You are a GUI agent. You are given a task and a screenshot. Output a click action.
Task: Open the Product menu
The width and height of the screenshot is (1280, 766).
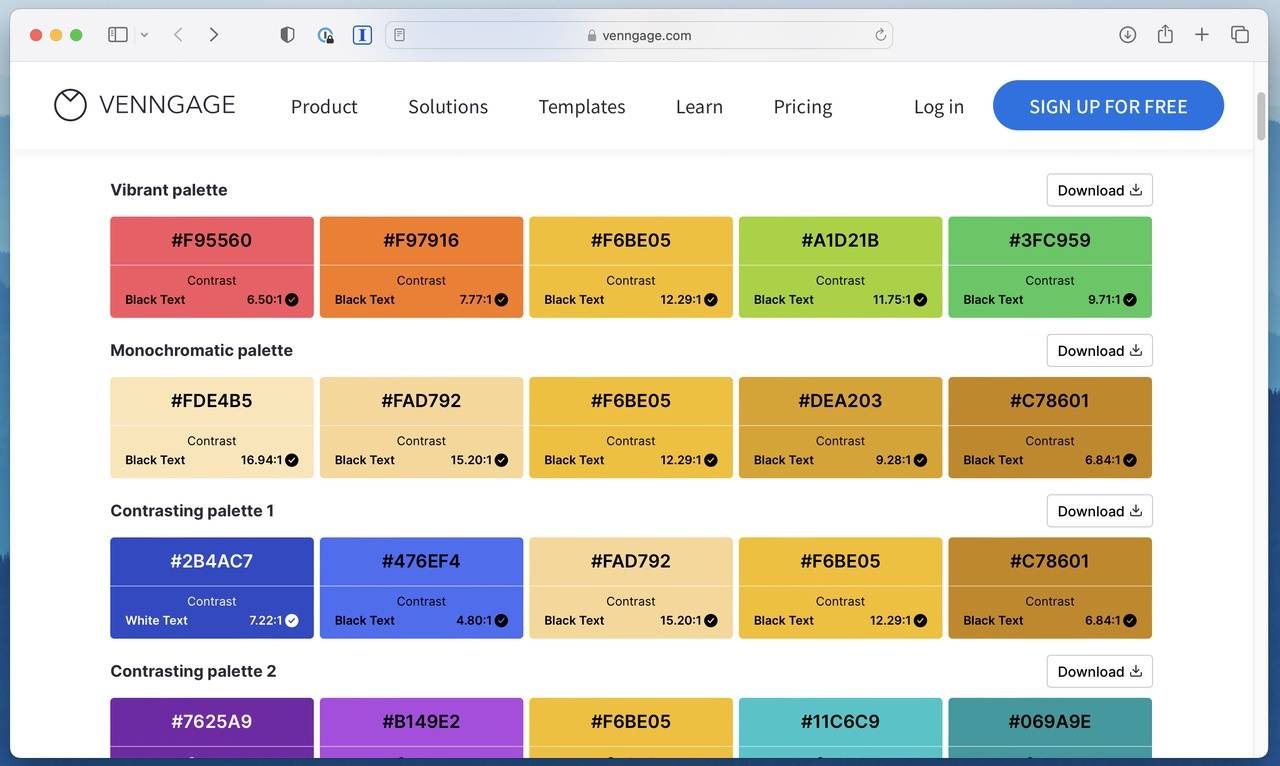pos(324,107)
